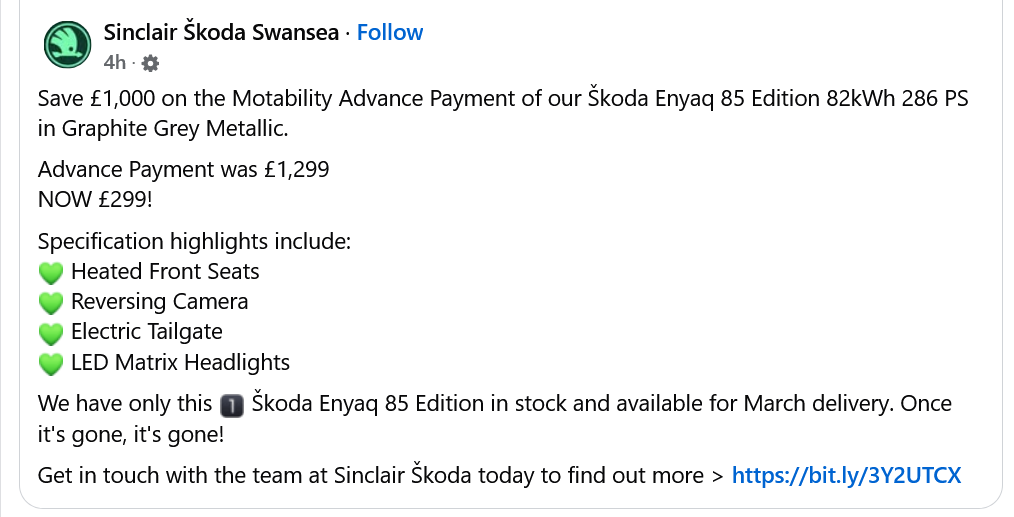Click the 'Heated Front Seats' text
The width and height of the screenshot is (1014, 517).
coord(165,271)
